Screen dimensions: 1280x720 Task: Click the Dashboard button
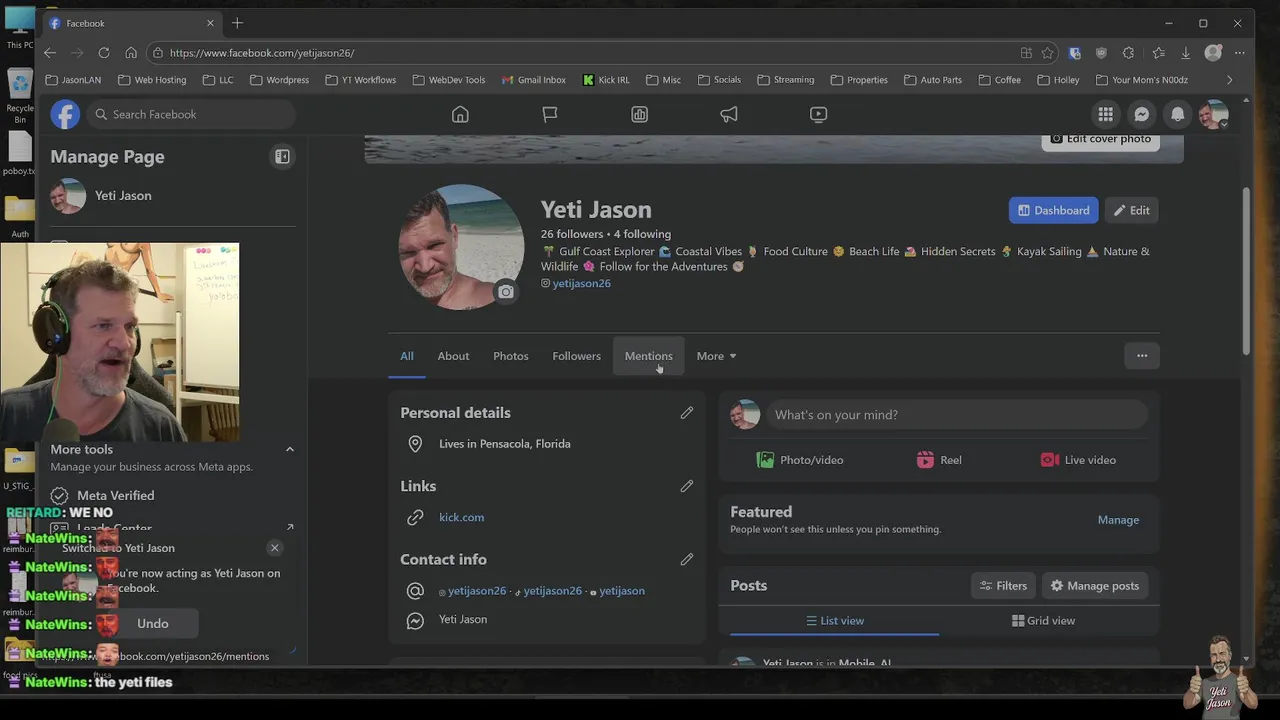[x=1053, y=210]
